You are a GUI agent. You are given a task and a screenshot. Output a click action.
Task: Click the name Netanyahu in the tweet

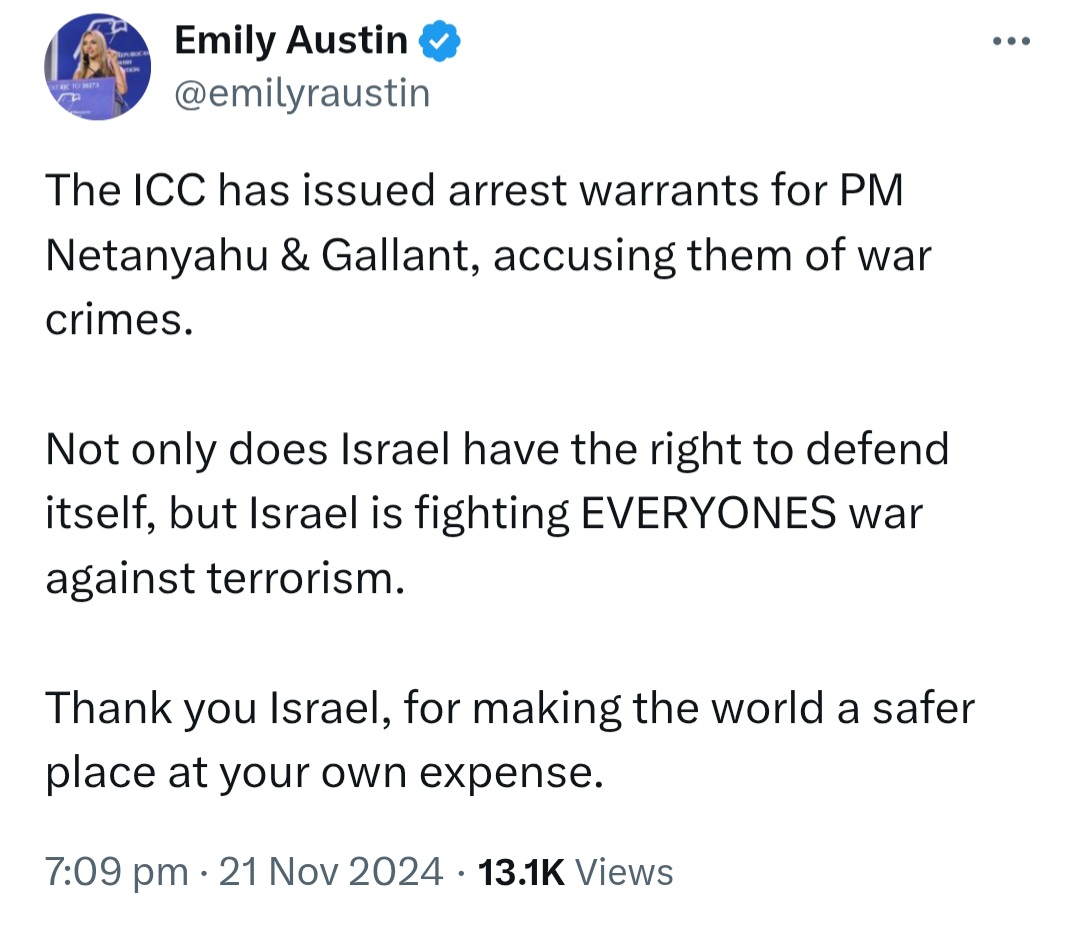[x=156, y=255]
